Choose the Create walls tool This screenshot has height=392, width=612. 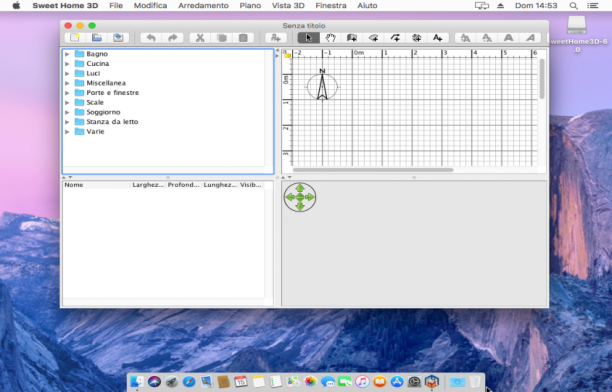352,38
